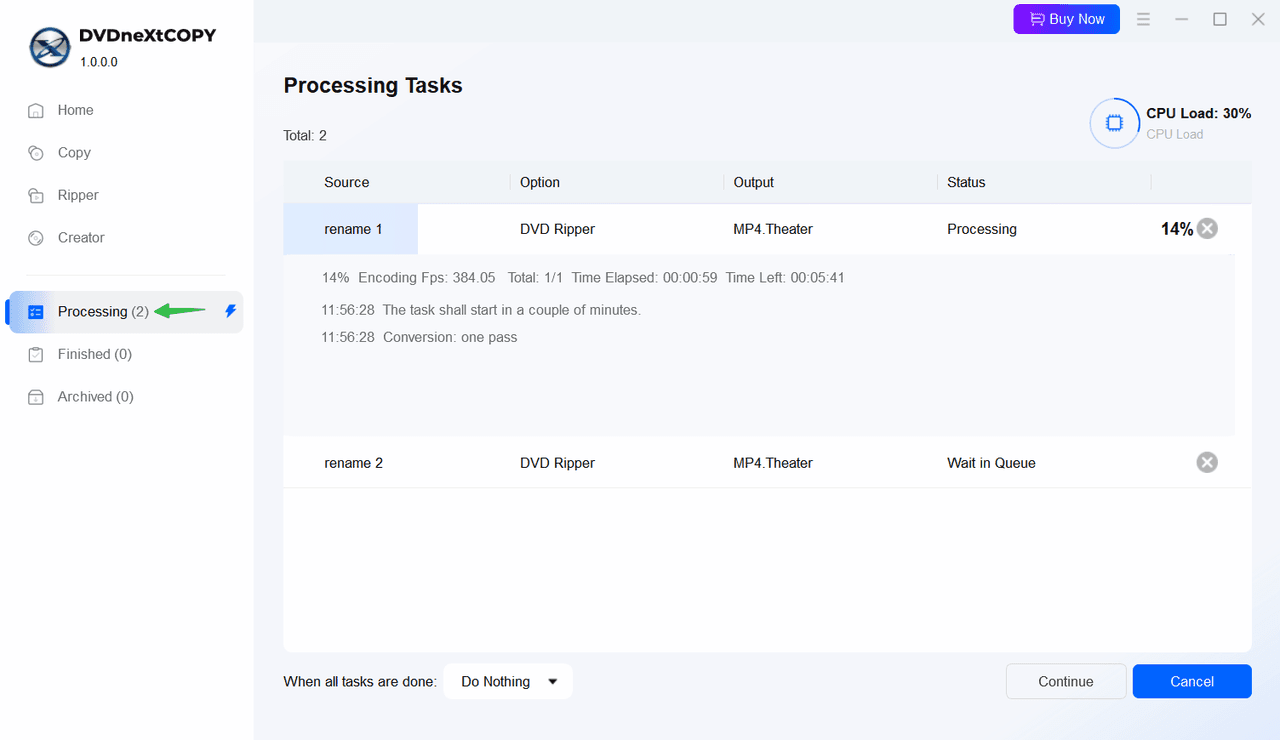Click the Home icon in sidebar
This screenshot has height=740, width=1280.
click(x=36, y=111)
